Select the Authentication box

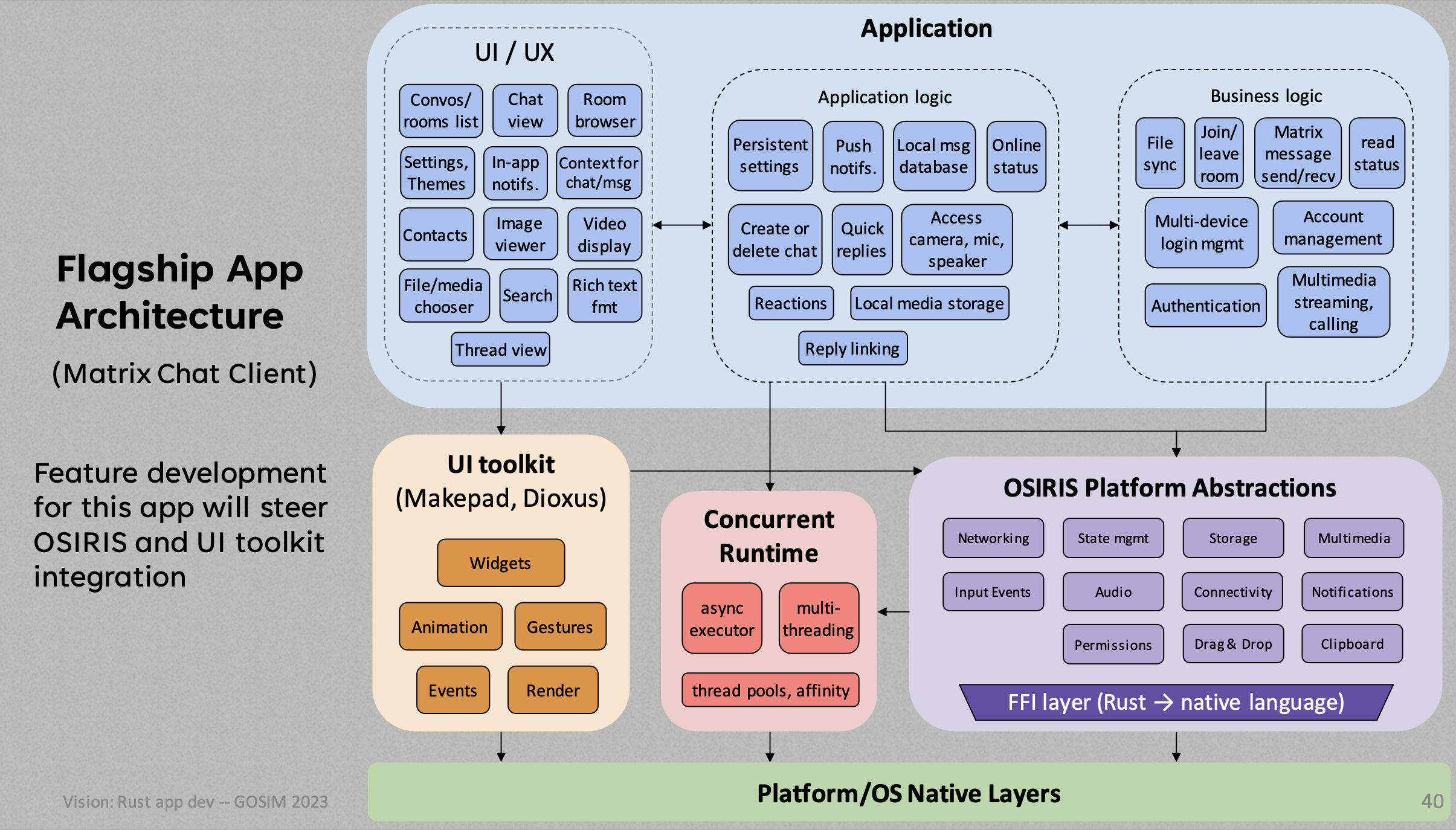coord(1205,306)
